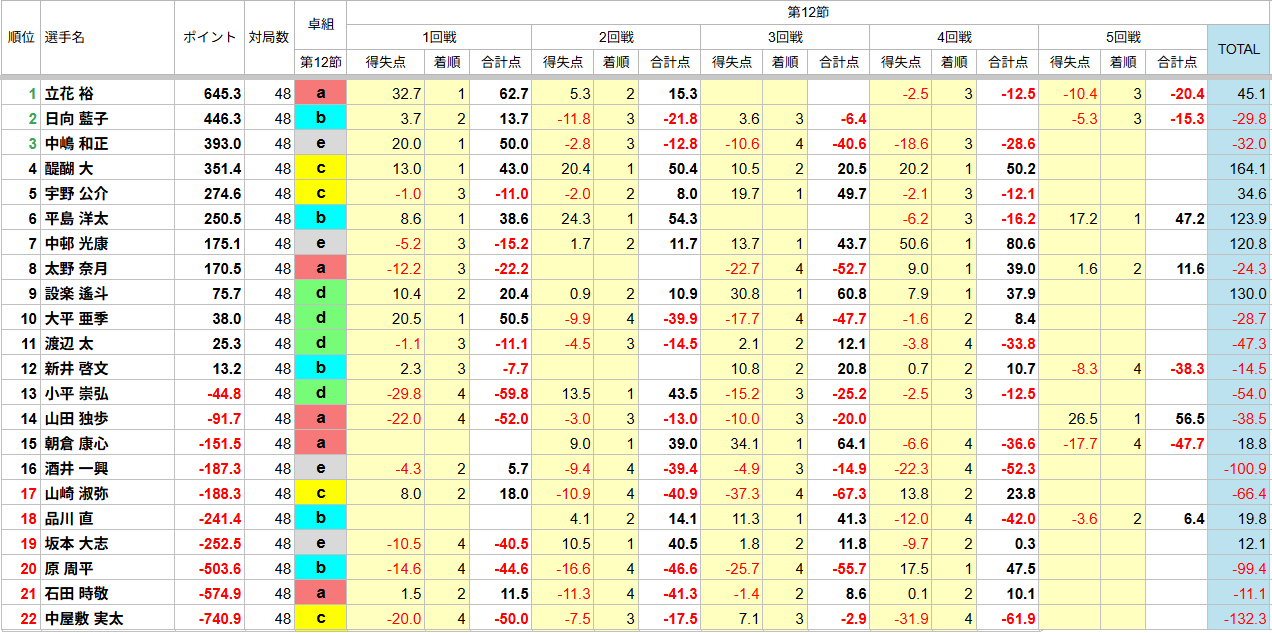Click player name 石田 時敬
The image size is (1272, 633).
[x=76, y=594]
